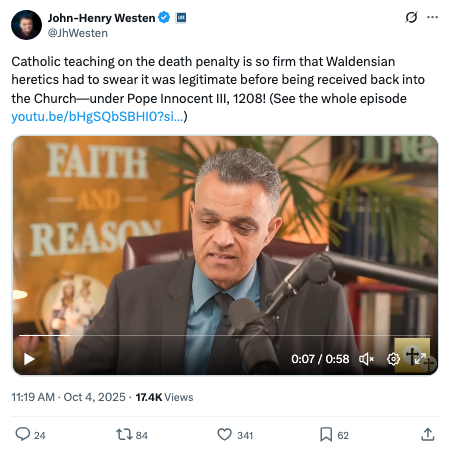The image size is (452, 451).
Task: Repost using the retweet arrows icon
Action: coord(124,435)
